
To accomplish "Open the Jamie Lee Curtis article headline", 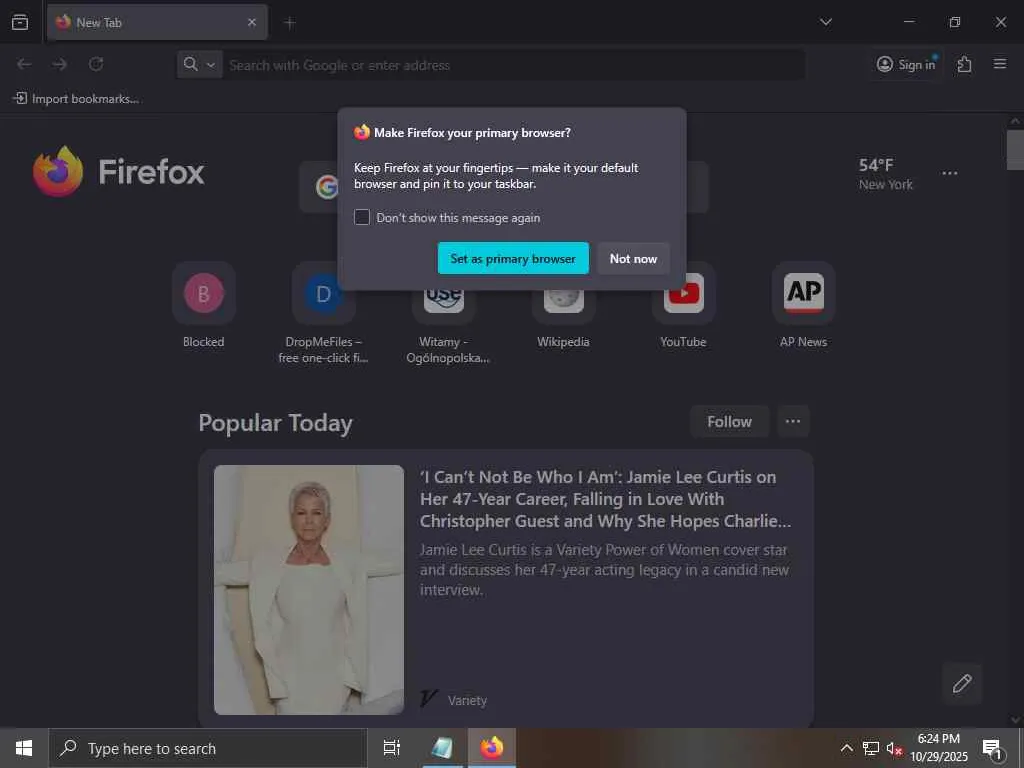I will click(x=605, y=499).
